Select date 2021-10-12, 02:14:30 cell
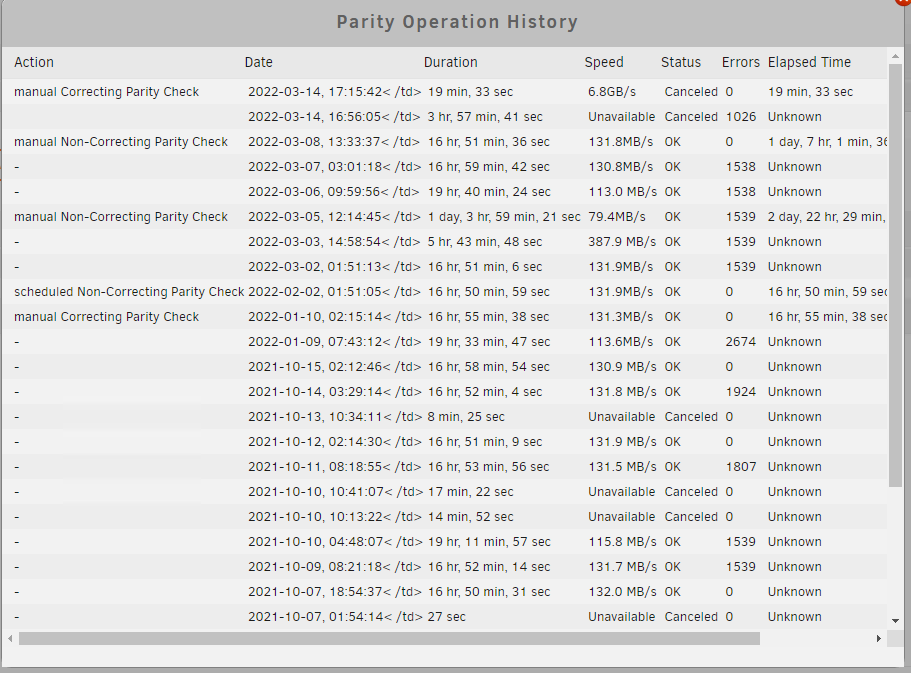 [334, 442]
